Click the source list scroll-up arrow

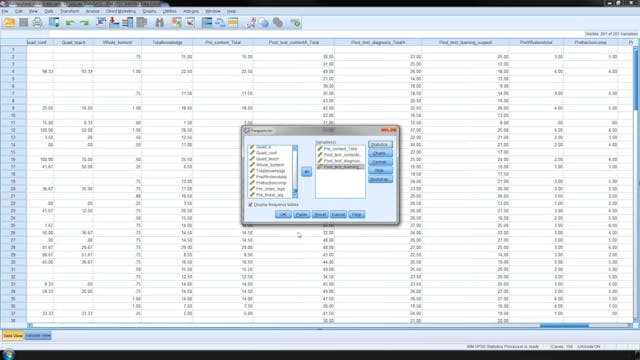coord(295,148)
